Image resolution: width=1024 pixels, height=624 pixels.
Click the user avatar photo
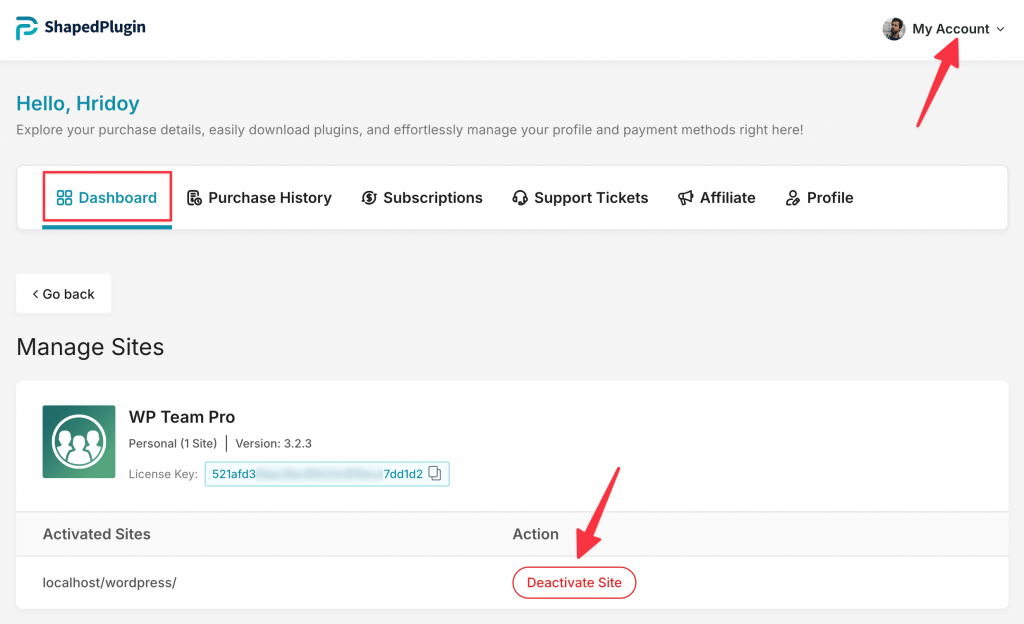click(x=893, y=29)
